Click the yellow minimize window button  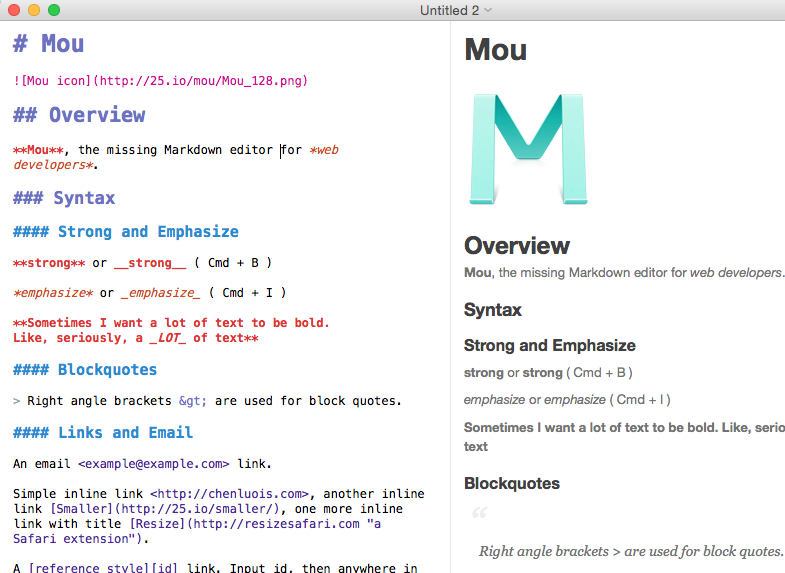[34, 10]
